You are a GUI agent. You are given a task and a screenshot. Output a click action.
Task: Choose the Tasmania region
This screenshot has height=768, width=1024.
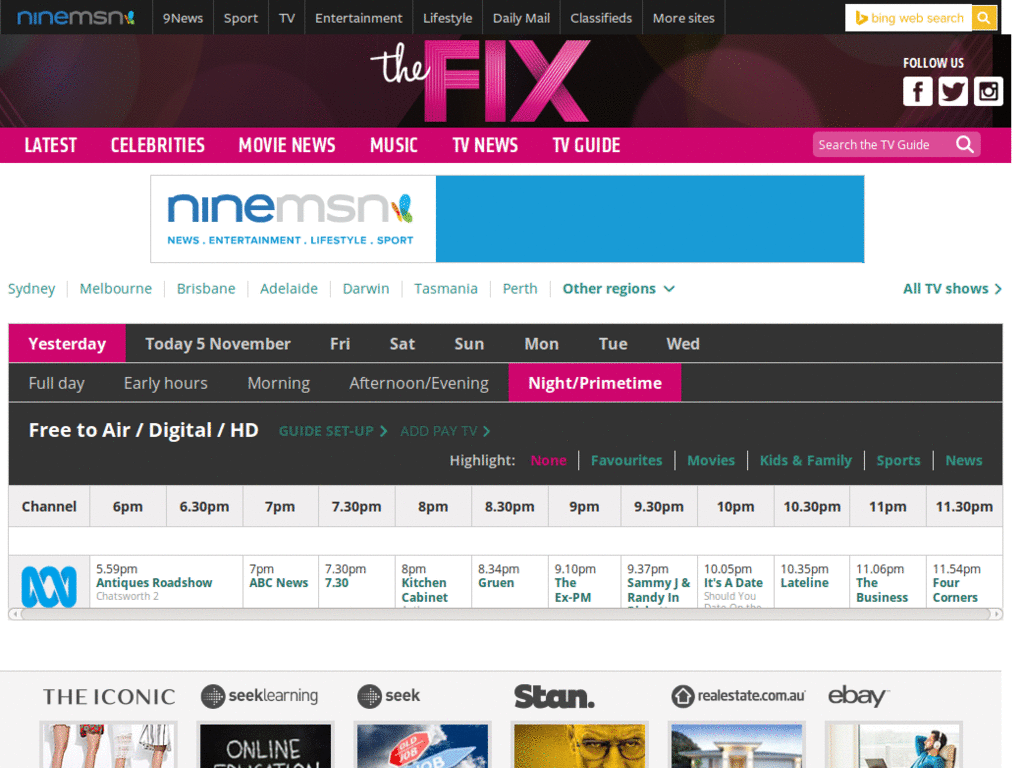(445, 289)
